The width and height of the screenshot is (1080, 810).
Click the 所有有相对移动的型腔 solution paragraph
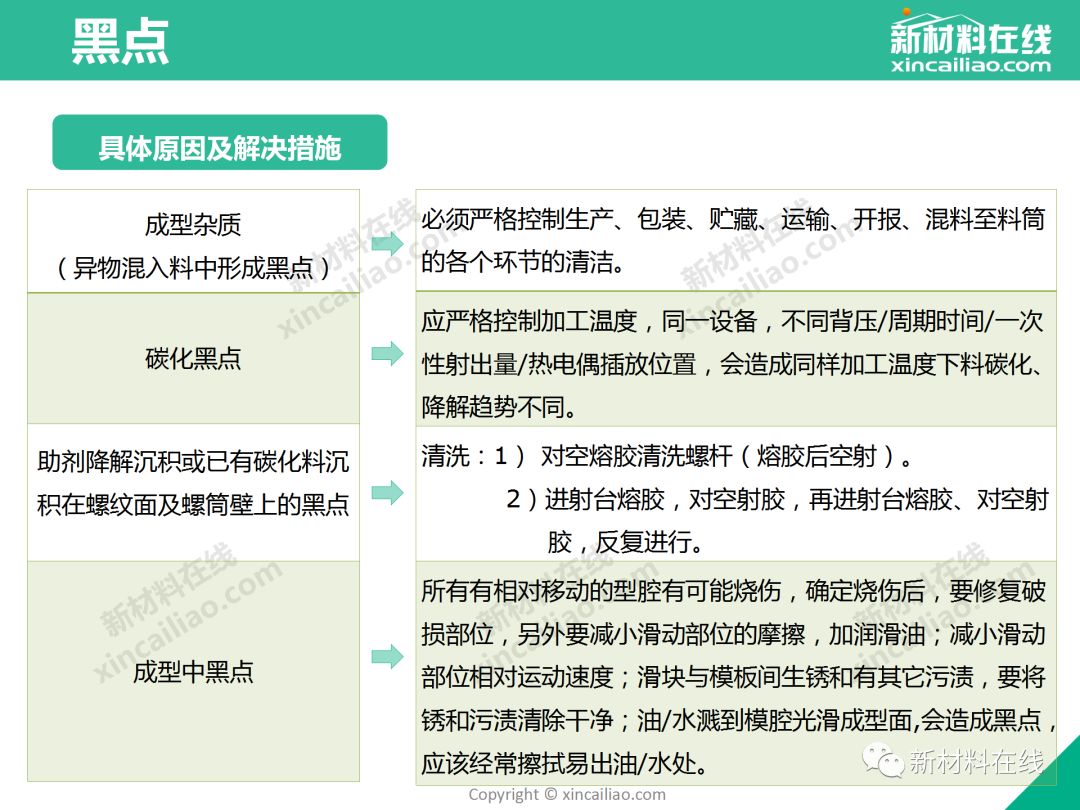(x=733, y=677)
